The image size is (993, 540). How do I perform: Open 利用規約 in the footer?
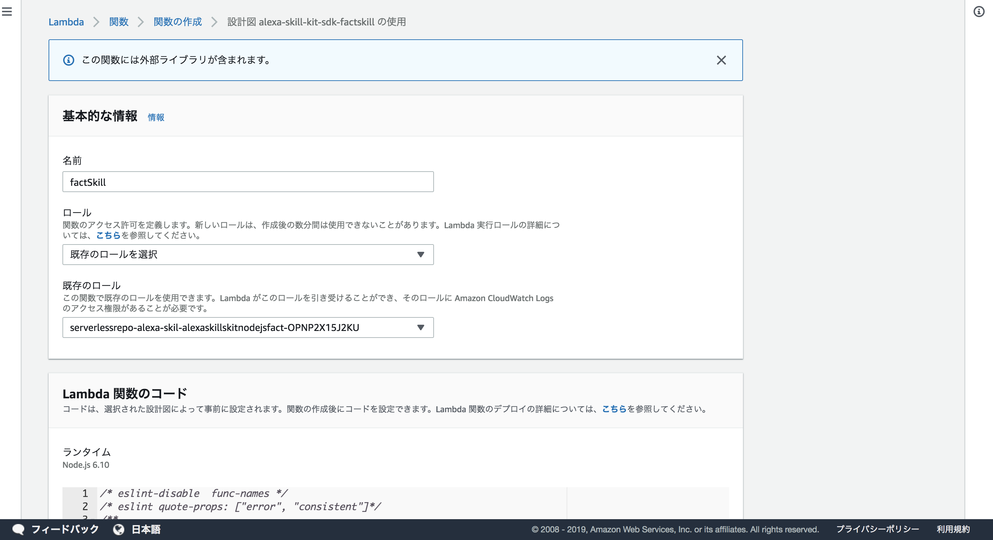[953, 529]
